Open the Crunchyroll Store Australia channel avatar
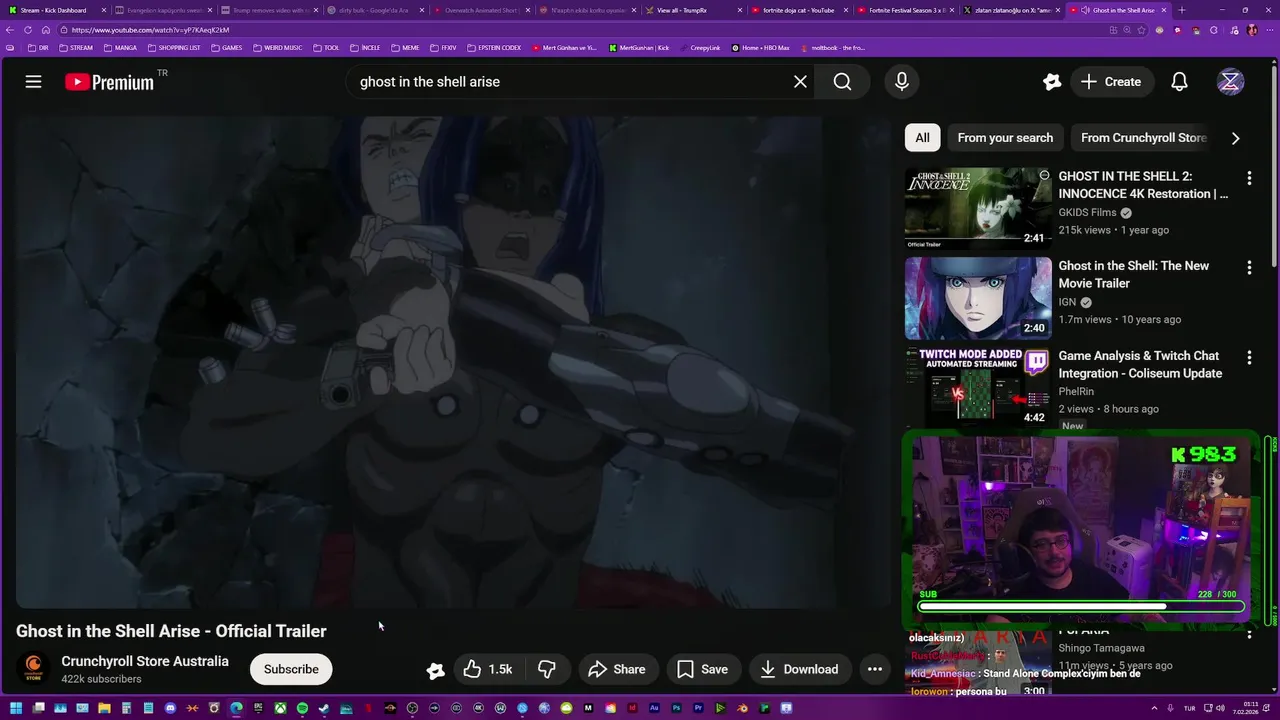 pos(33,669)
